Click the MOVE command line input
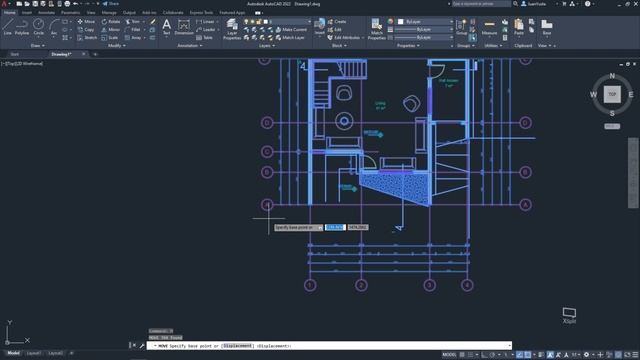 click(329, 346)
